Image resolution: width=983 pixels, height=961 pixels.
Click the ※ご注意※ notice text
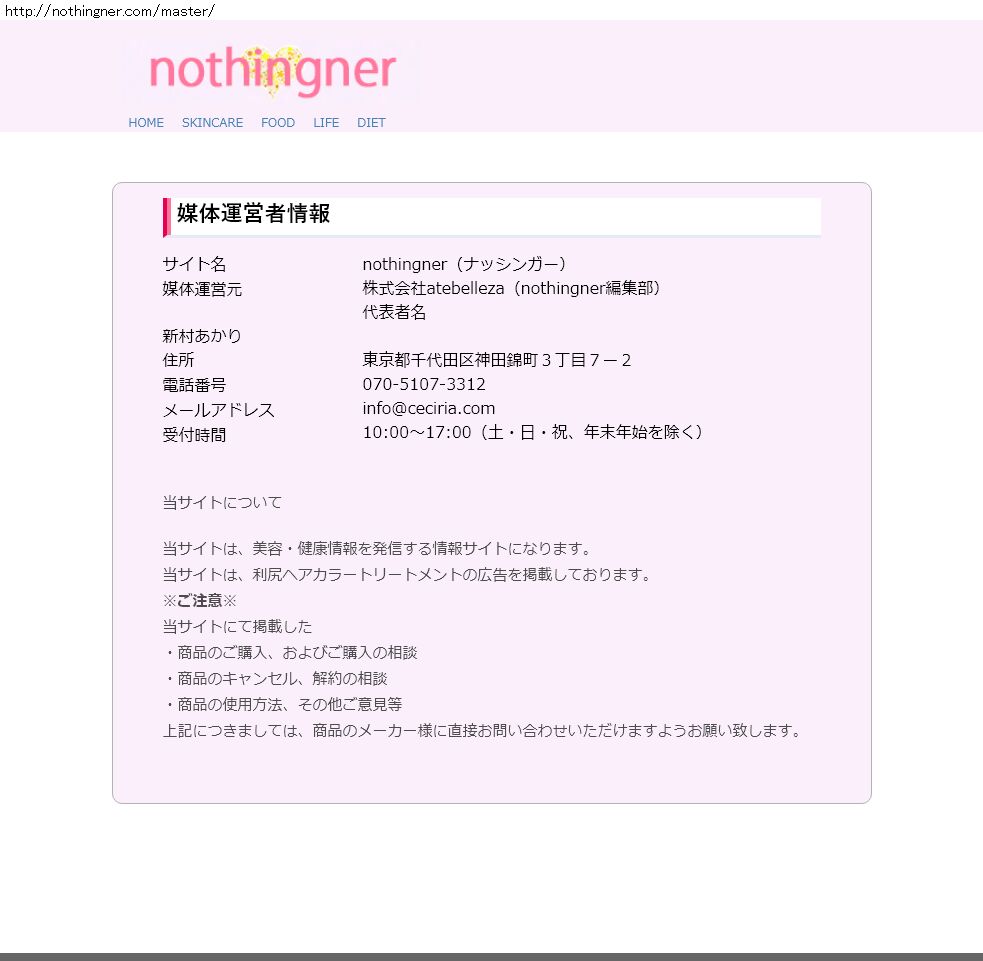200,600
